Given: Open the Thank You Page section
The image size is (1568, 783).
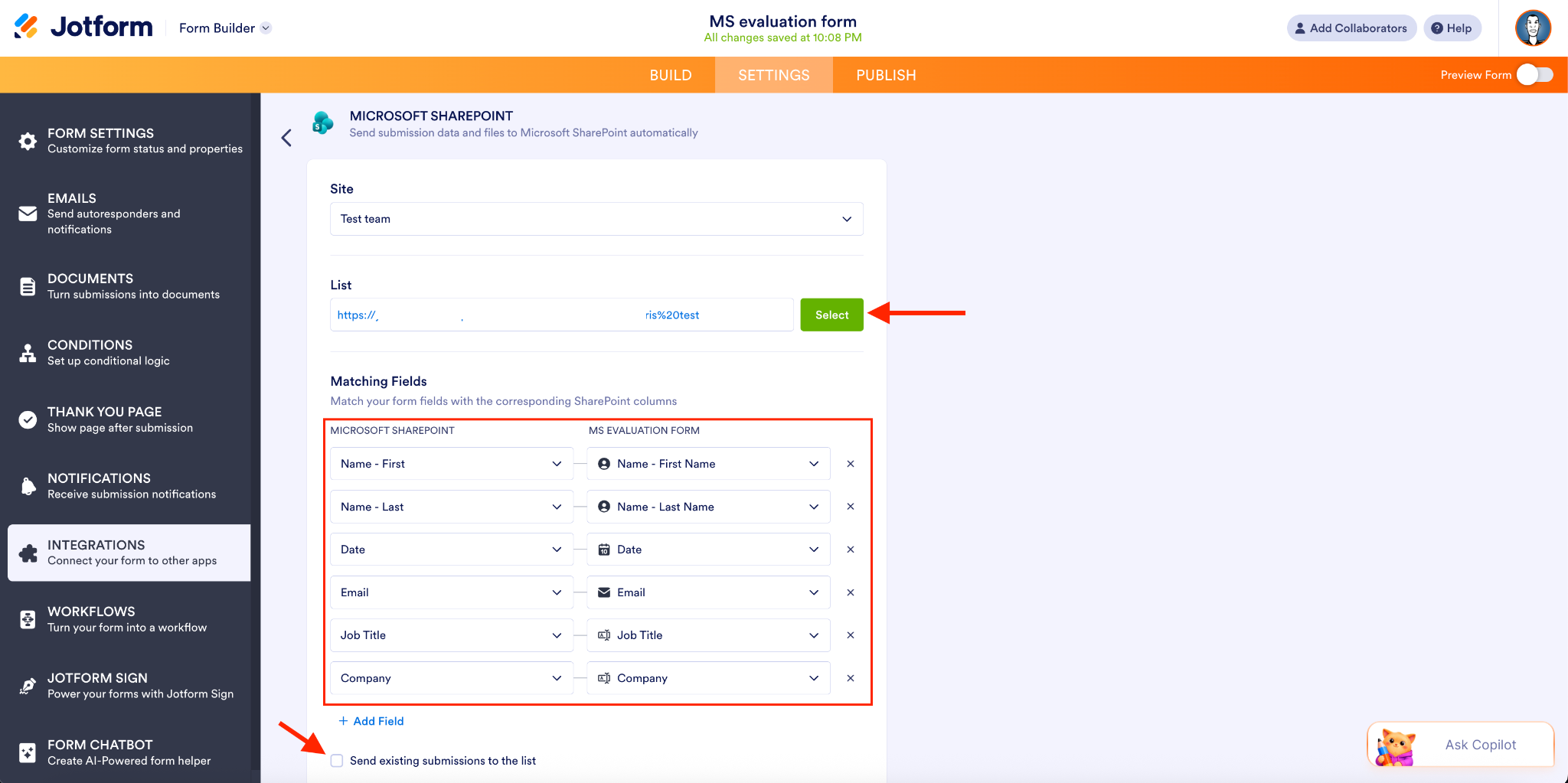Looking at the screenshot, I should (x=28, y=419).
